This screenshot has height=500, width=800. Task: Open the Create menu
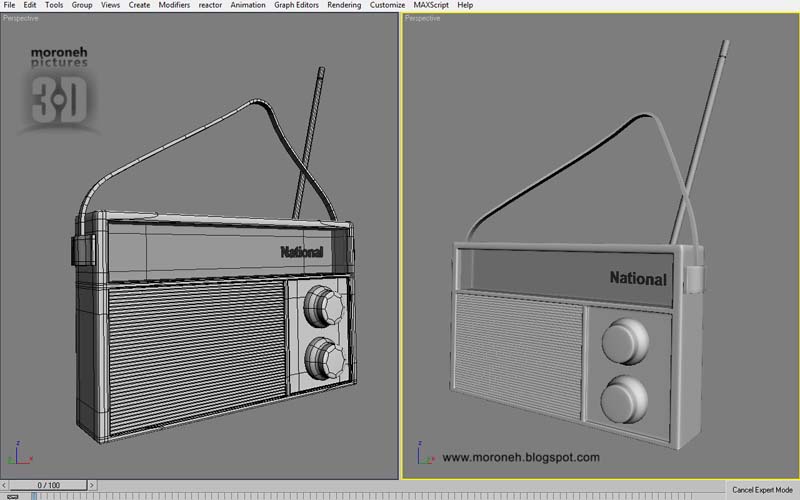pos(139,5)
